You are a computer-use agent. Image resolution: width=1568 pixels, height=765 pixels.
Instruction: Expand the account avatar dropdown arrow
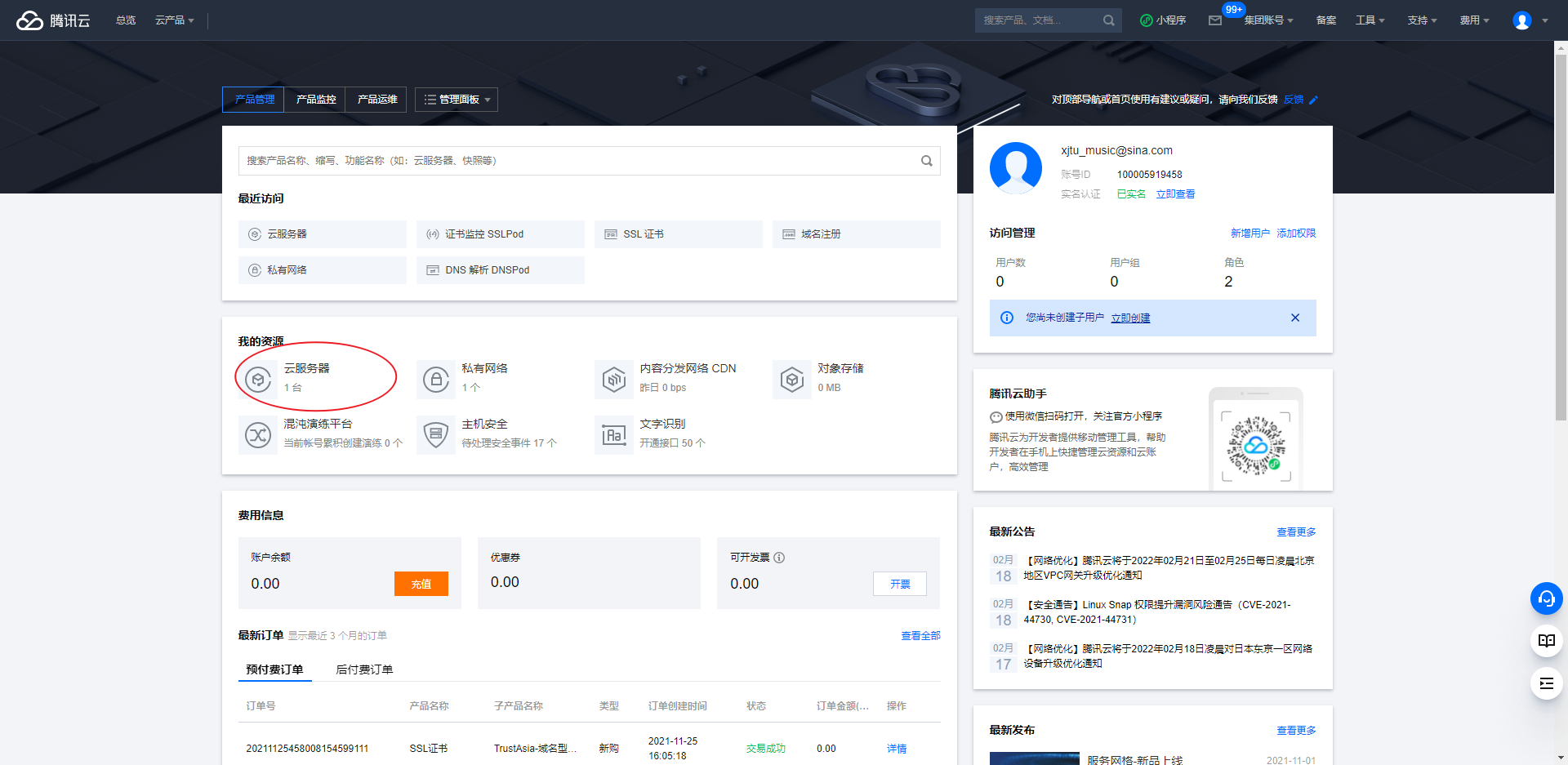1544,21
